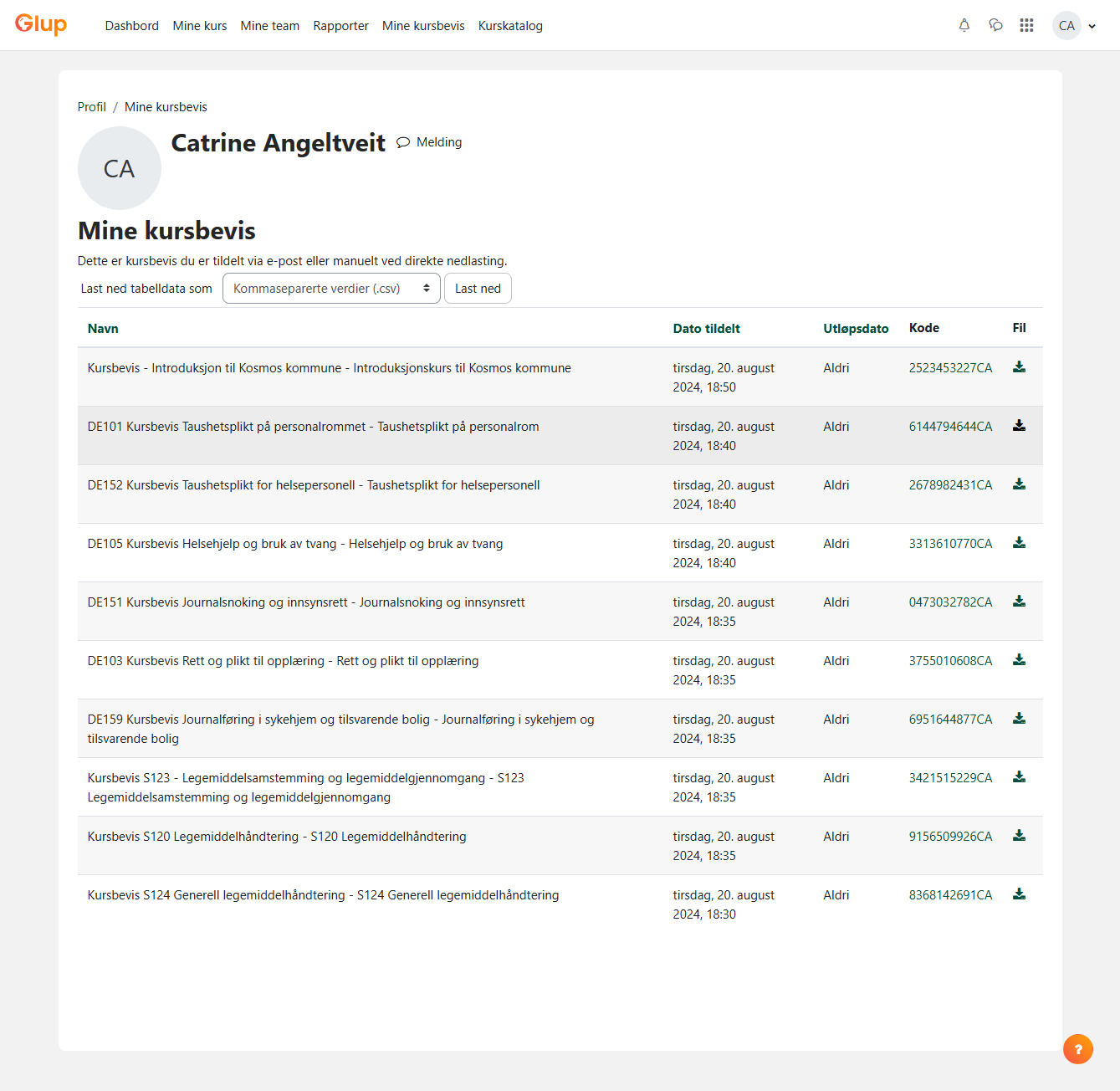Download DE103 Rett og plikt til opplæring file

[1019, 660]
